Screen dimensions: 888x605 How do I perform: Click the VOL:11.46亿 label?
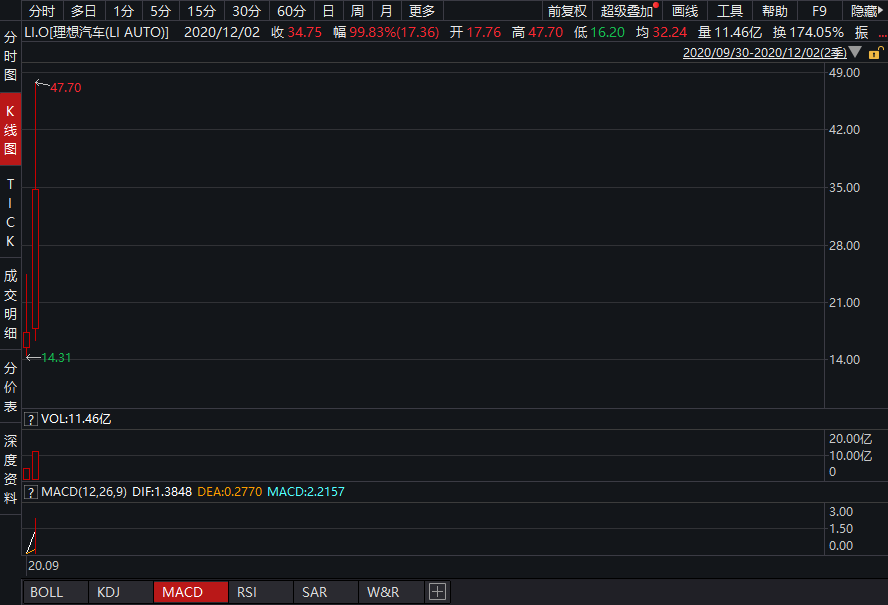coord(76,419)
